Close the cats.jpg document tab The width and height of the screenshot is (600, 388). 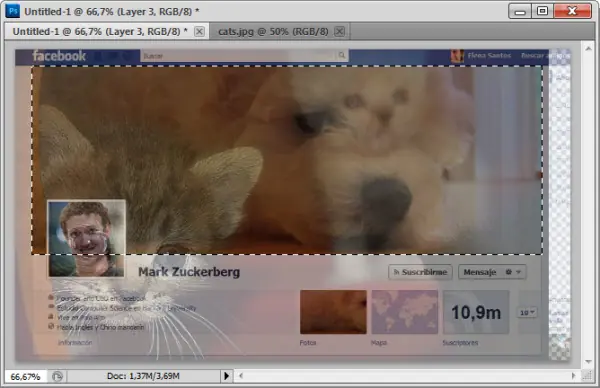point(339,31)
